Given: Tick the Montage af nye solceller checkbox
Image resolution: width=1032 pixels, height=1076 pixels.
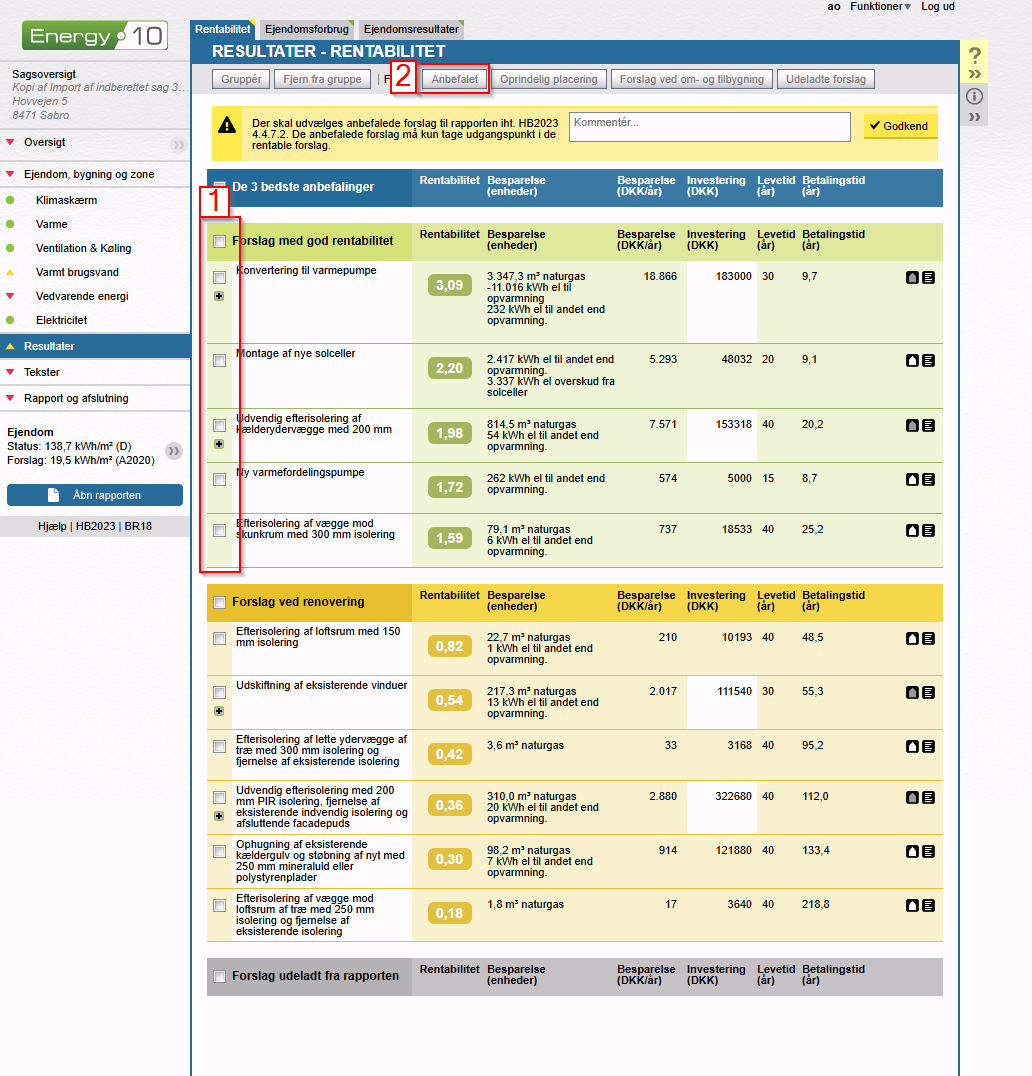Looking at the screenshot, I should 219,361.
